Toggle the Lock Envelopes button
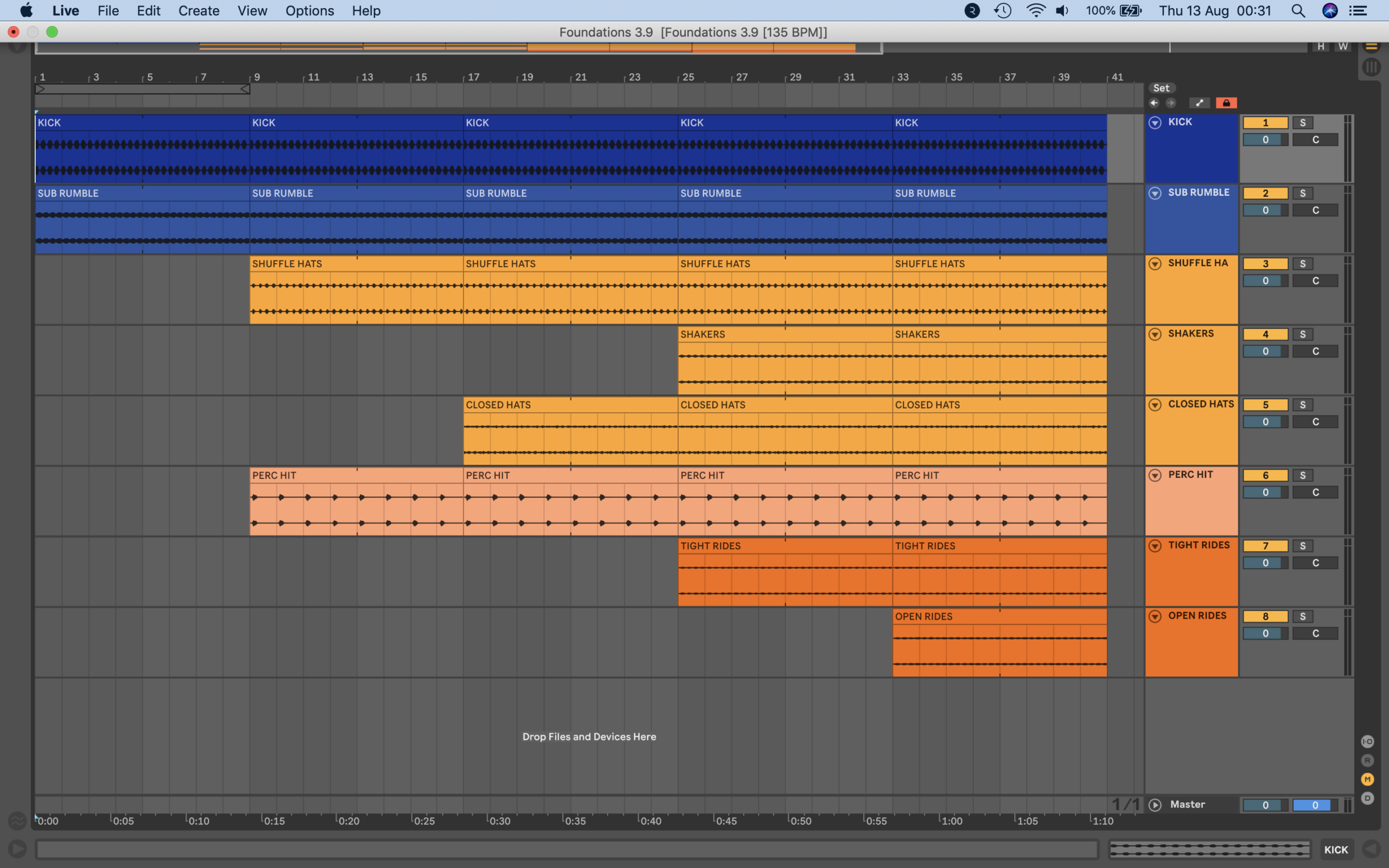 [x=1226, y=103]
